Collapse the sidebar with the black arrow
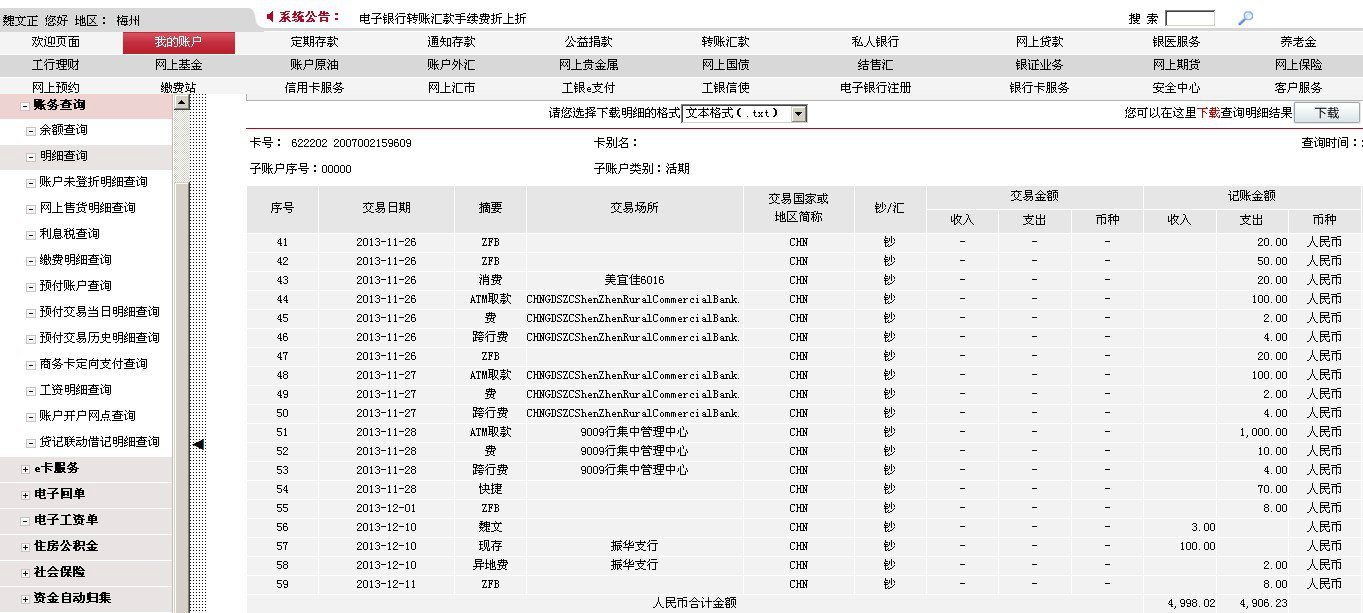1363x613 pixels. pos(198,443)
